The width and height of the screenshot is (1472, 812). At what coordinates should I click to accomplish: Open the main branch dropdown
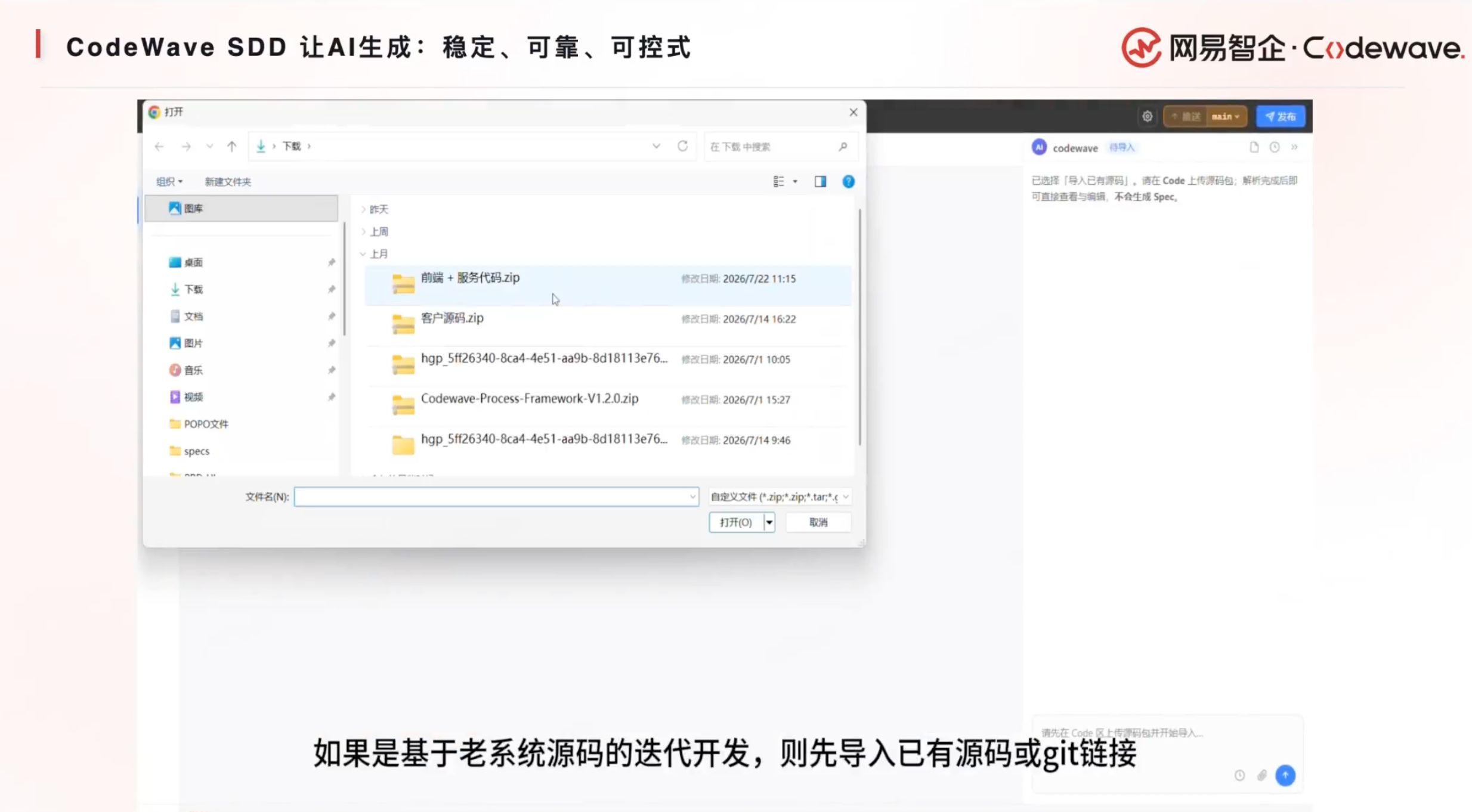click(x=1226, y=116)
